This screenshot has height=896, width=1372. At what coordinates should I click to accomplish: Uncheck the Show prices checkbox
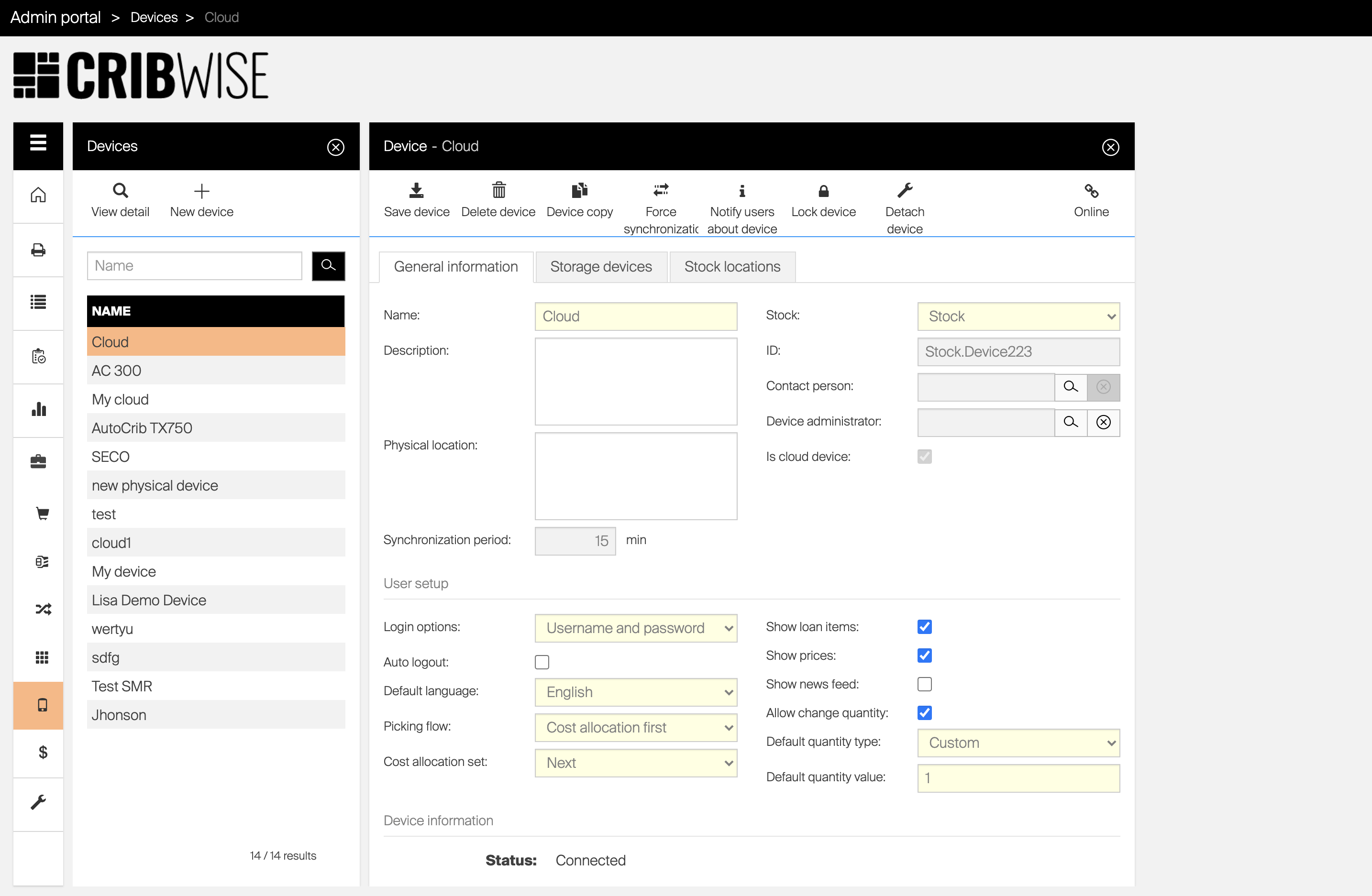pyautogui.click(x=924, y=655)
